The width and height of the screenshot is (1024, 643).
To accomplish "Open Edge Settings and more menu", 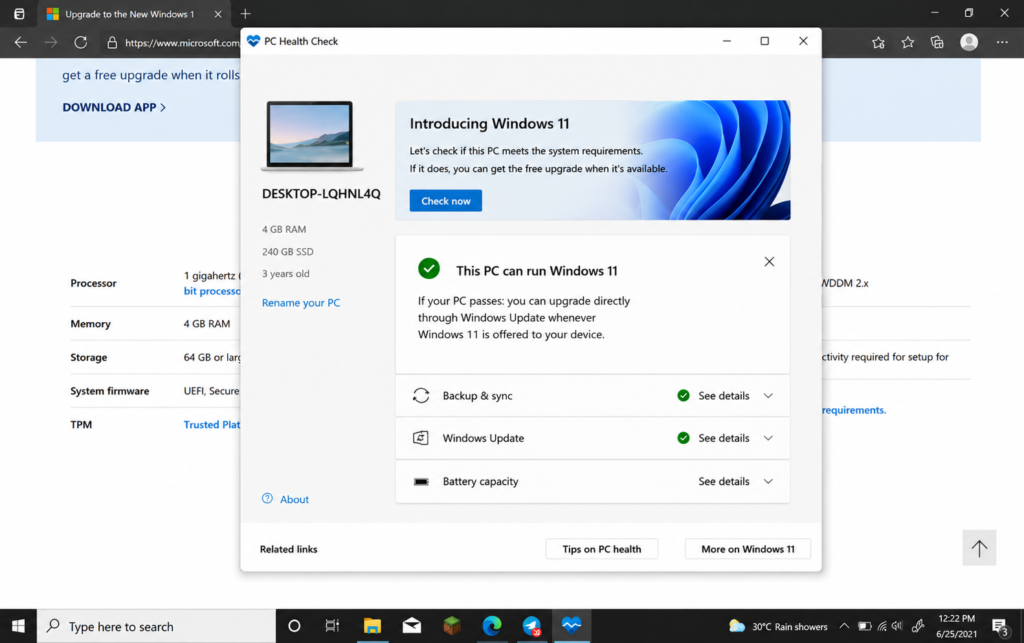I will pos(1002,42).
